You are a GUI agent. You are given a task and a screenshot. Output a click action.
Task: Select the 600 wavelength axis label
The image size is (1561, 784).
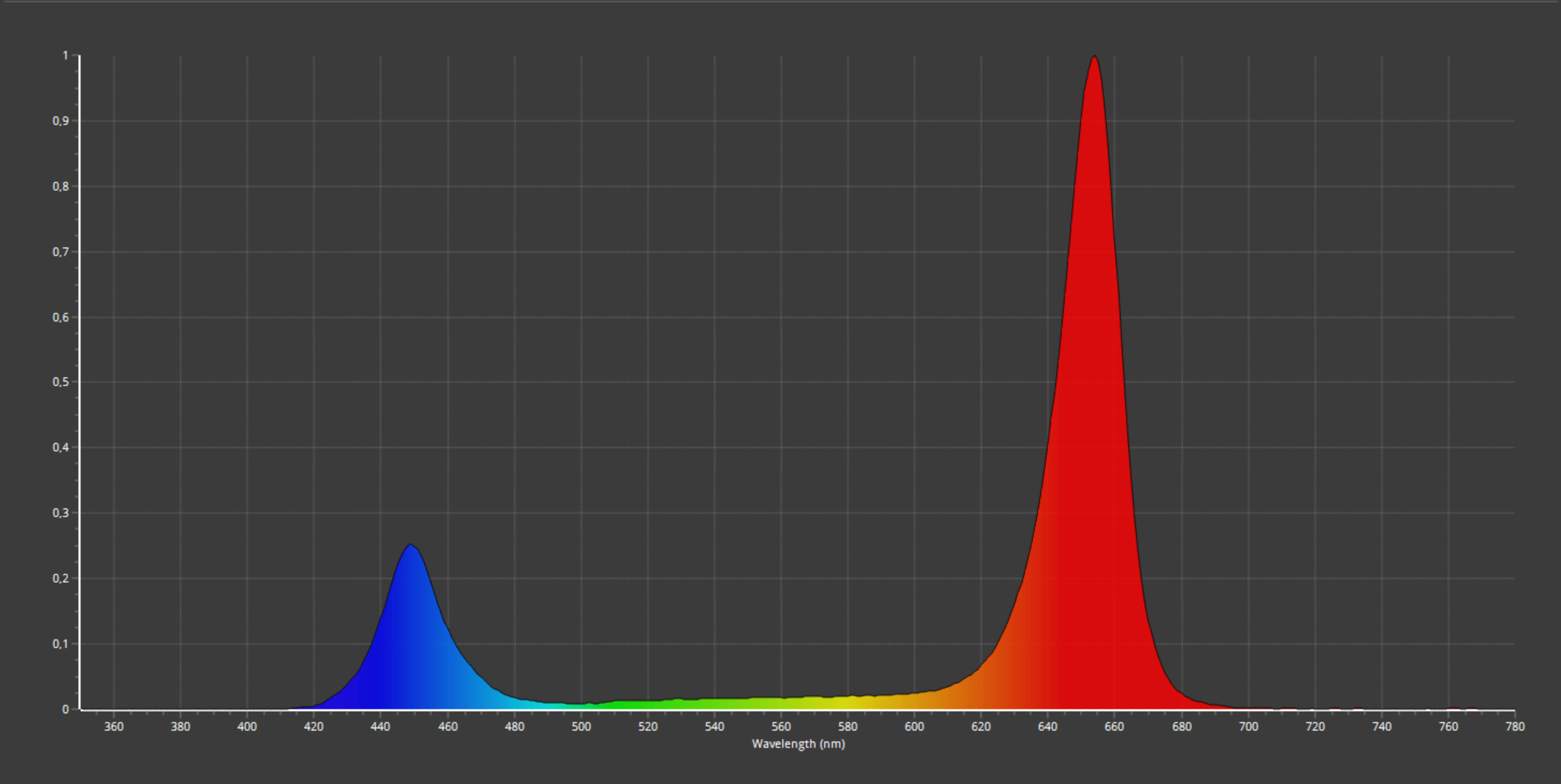914,727
